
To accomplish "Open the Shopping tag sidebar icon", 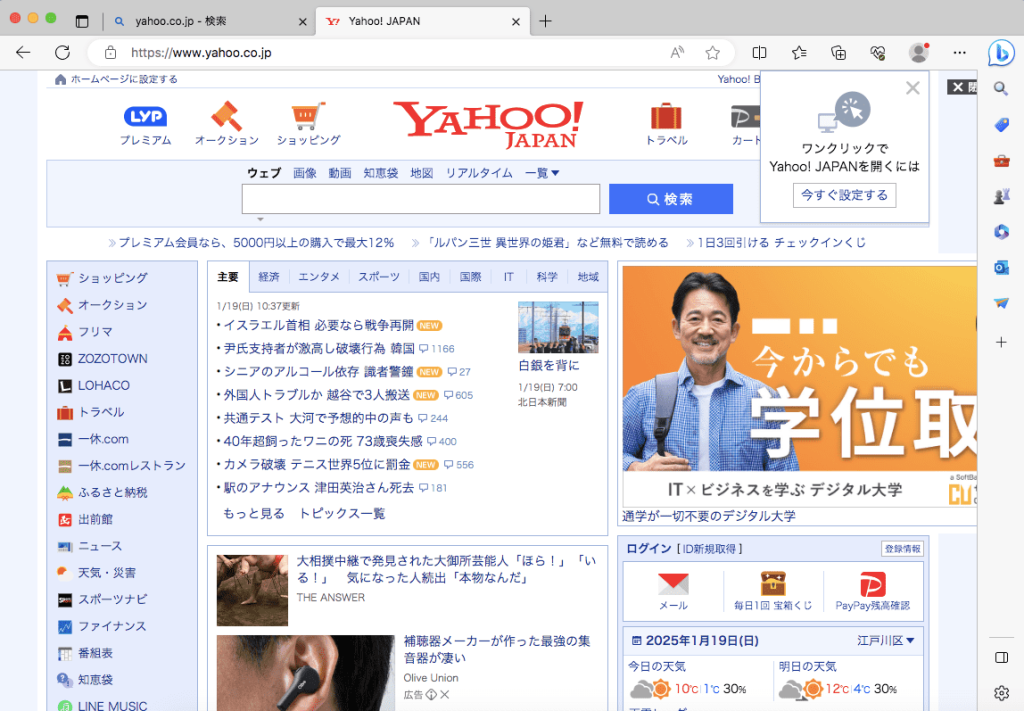I will (1001, 124).
